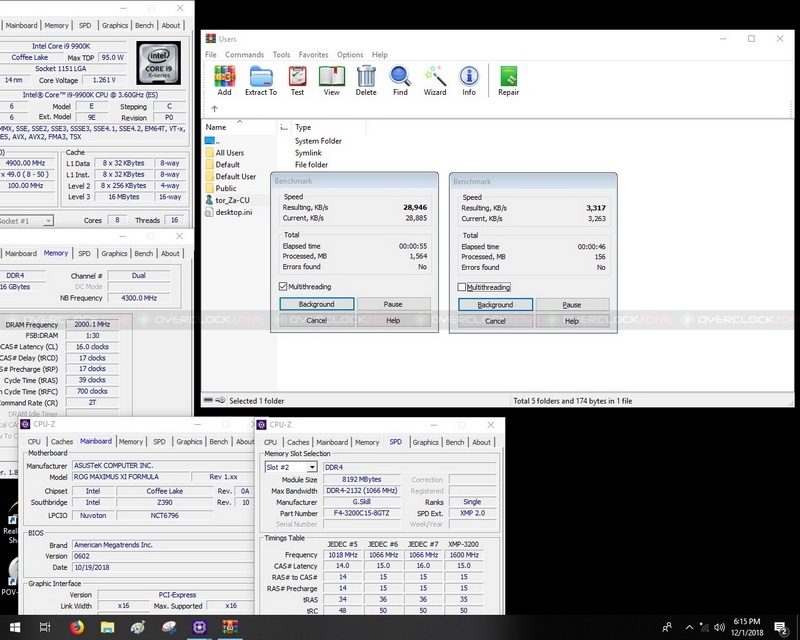Click the Extract To toolbar icon
The image size is (800, 640).
click(261, 81)
